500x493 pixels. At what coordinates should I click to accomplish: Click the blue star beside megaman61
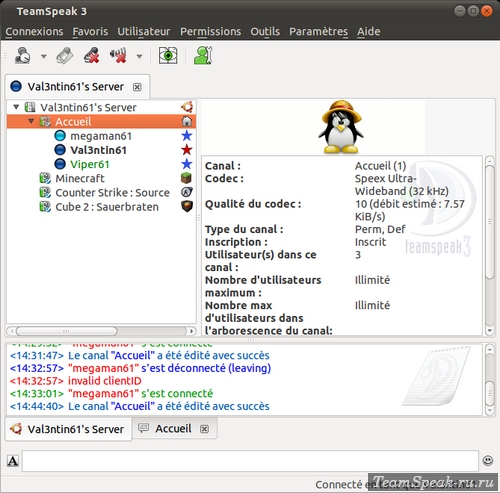click(187, 136)
